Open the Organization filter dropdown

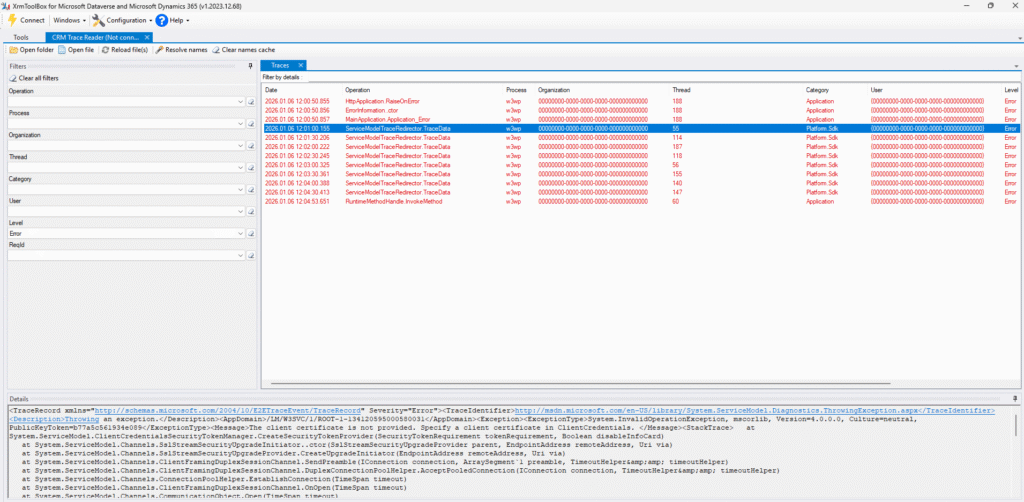click(x=240, y=146)
